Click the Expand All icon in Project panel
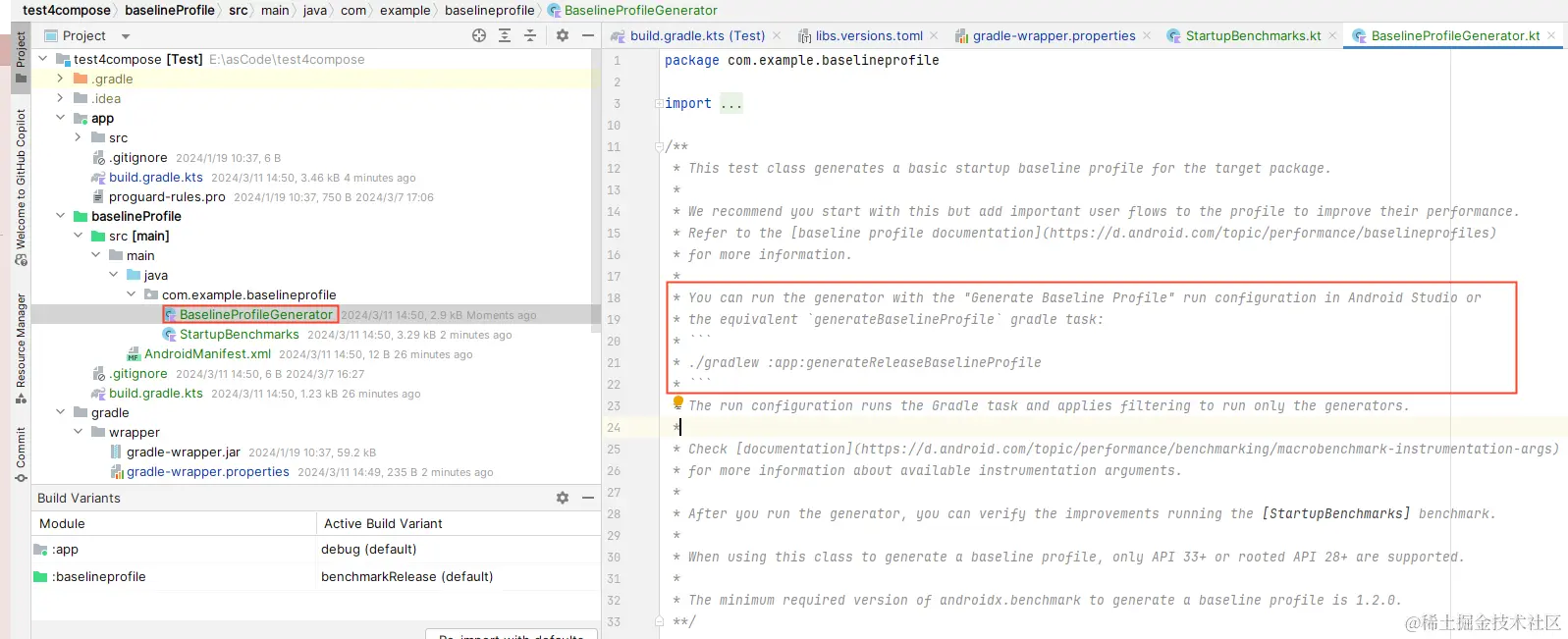Screen dimensions: 1568x639 505,35
